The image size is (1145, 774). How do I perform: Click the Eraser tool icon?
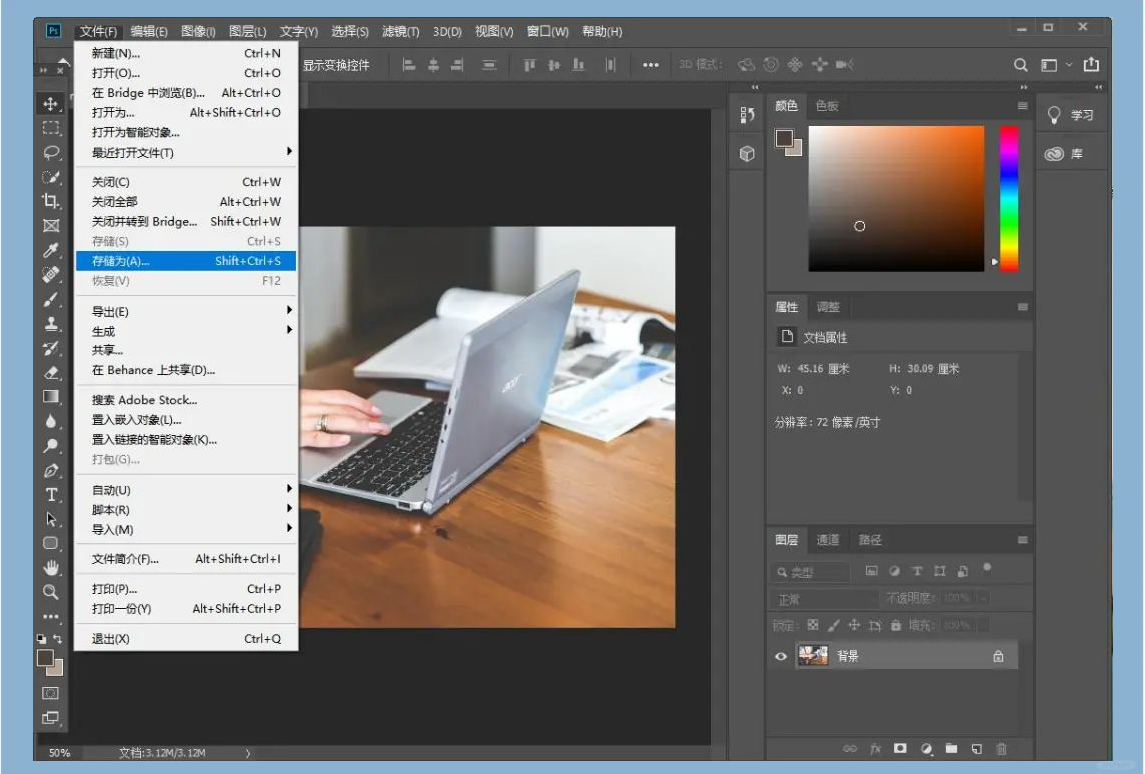[x=51, y=372]
